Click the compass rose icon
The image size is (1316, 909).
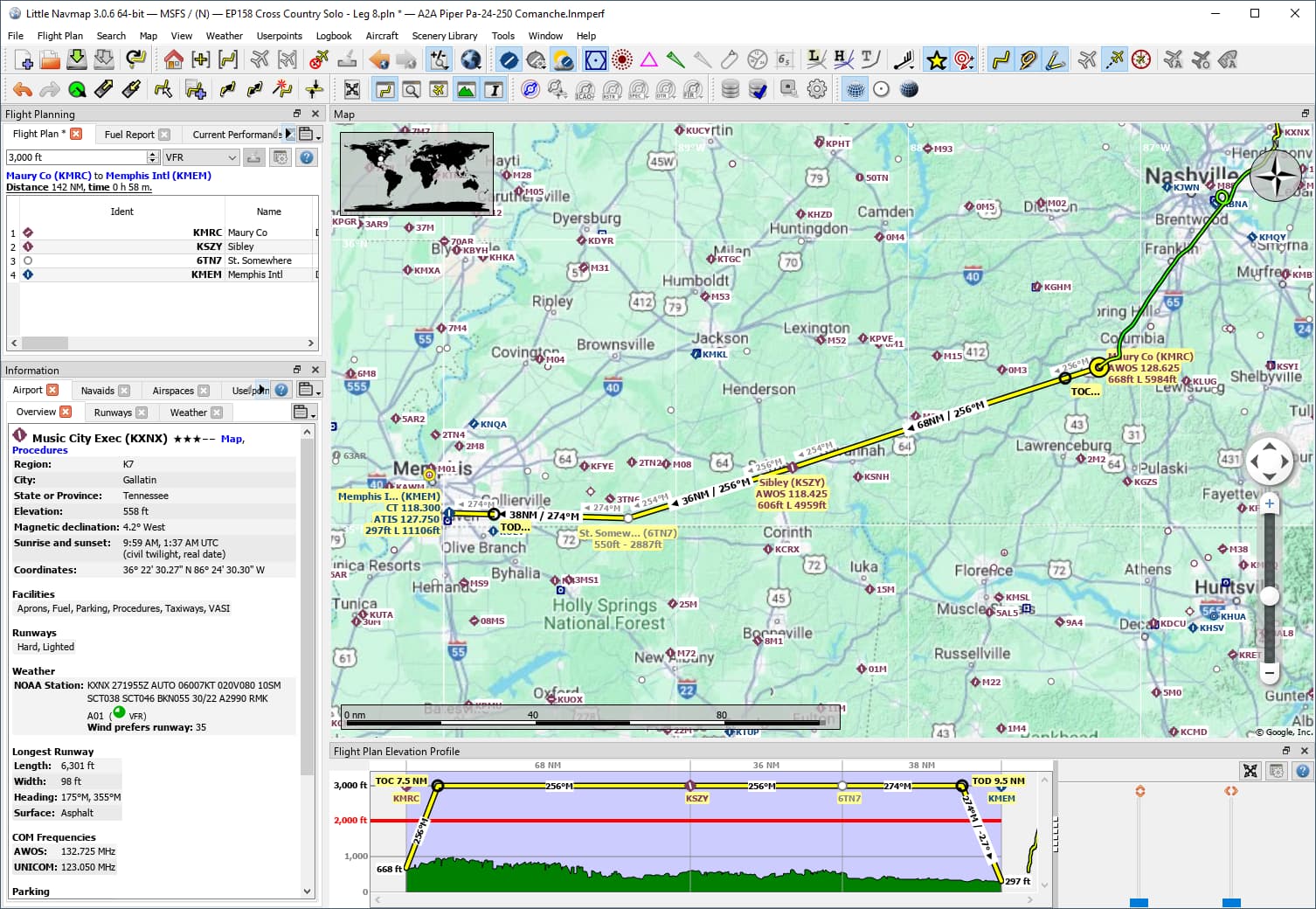pos(1141,59)
